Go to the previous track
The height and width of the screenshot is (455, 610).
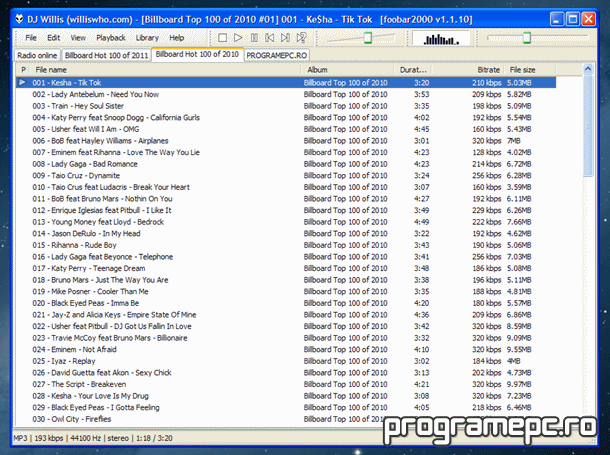pyautogui.click(x=270, y=38)
